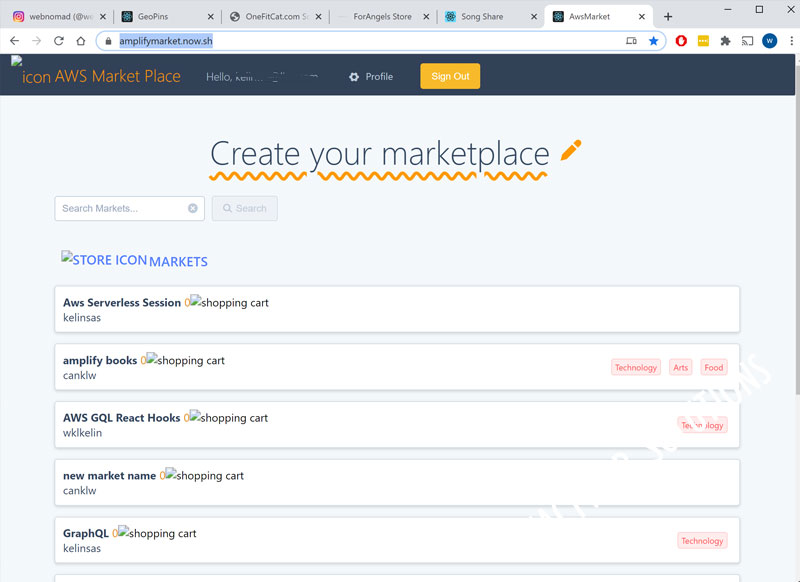The height and width of the screenshot is (582, 800).
Task: Close the GeoPins tab
Action: [x=210, y=17]
